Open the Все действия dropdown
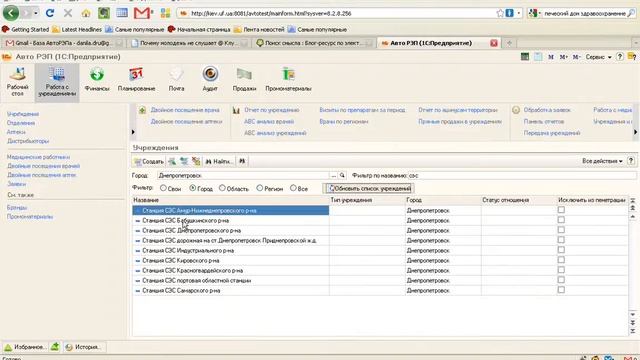The image size is (640, 360). click(602, 161)
